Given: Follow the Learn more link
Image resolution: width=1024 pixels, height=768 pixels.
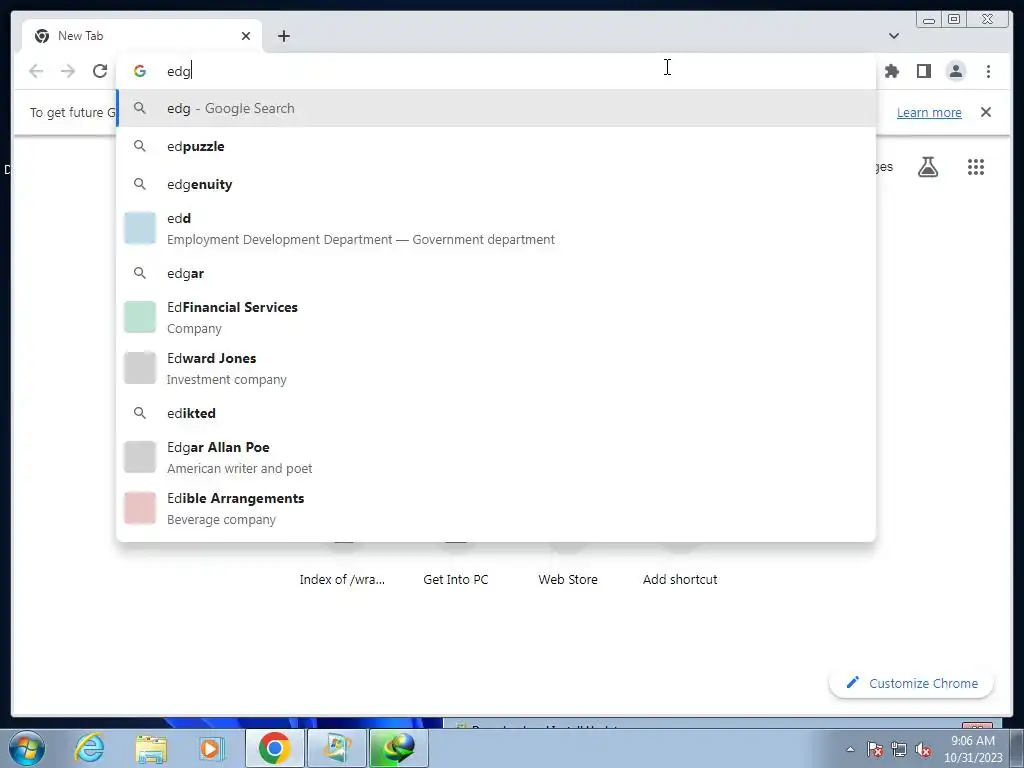Looking at the screenshot, I should click(x=929, y=112).
